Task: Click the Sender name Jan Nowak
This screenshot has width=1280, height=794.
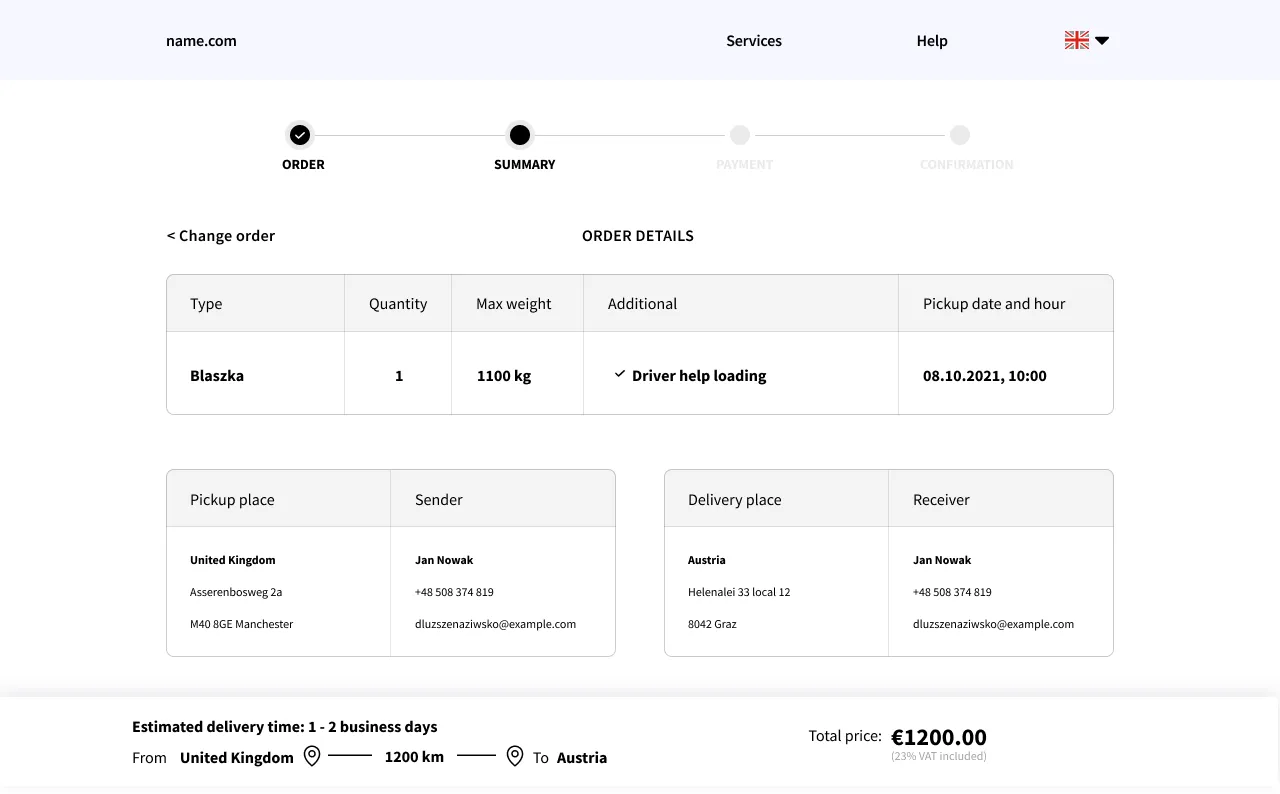Action: [x=444, y=560]
